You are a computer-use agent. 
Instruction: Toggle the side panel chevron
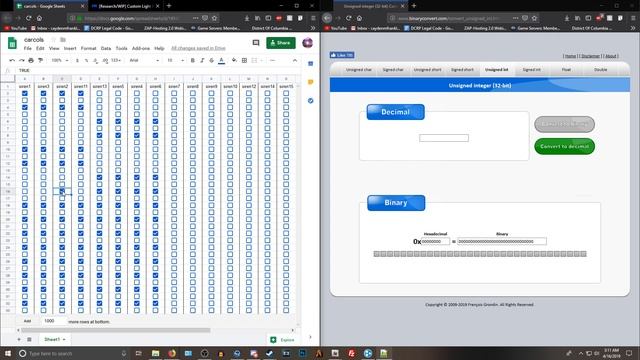[310, 337]
